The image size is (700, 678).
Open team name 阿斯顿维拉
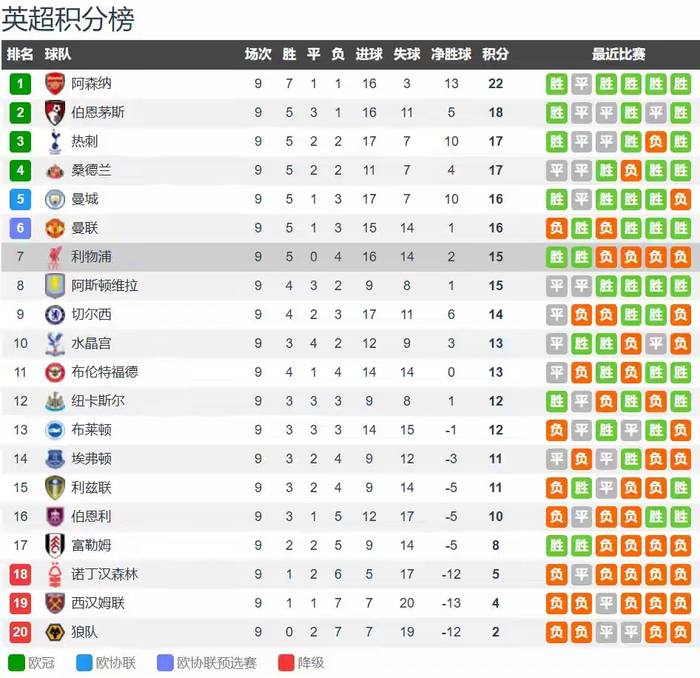104,286
